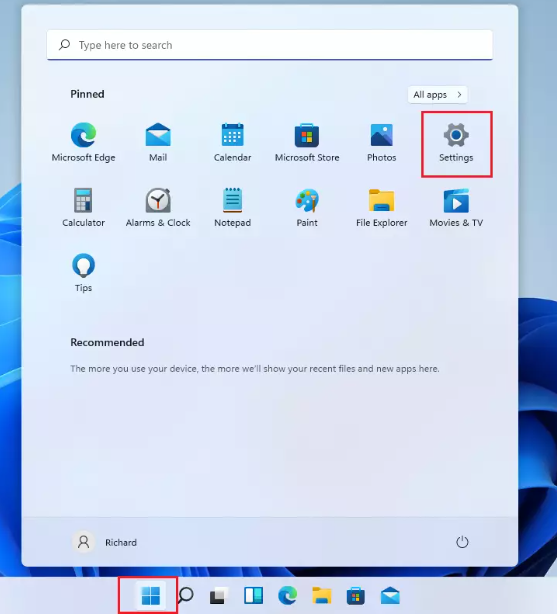
Task: Open the Settings gear app
Action: click(456, 143)
